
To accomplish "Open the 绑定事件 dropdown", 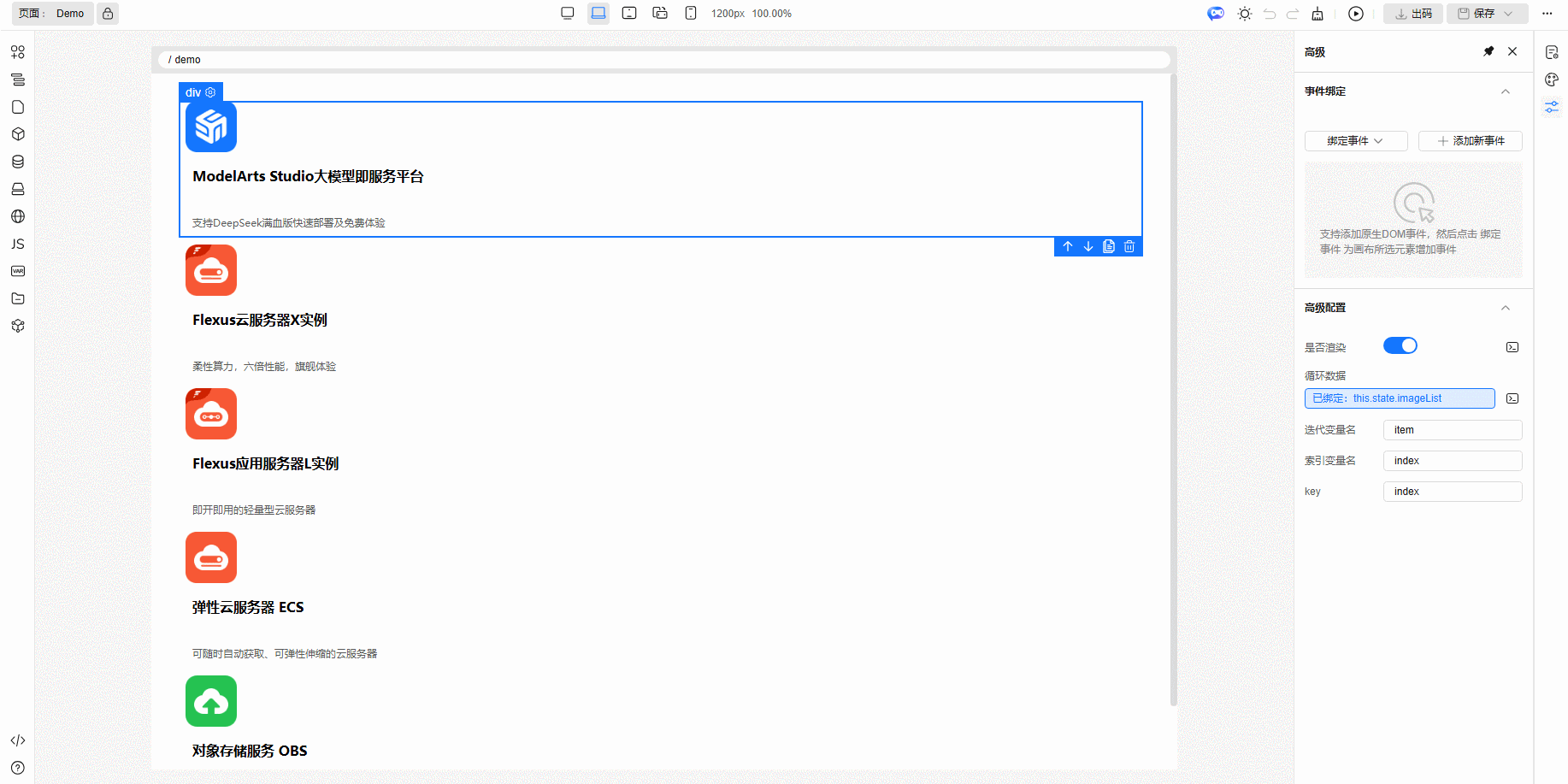I will point(1355,141).
